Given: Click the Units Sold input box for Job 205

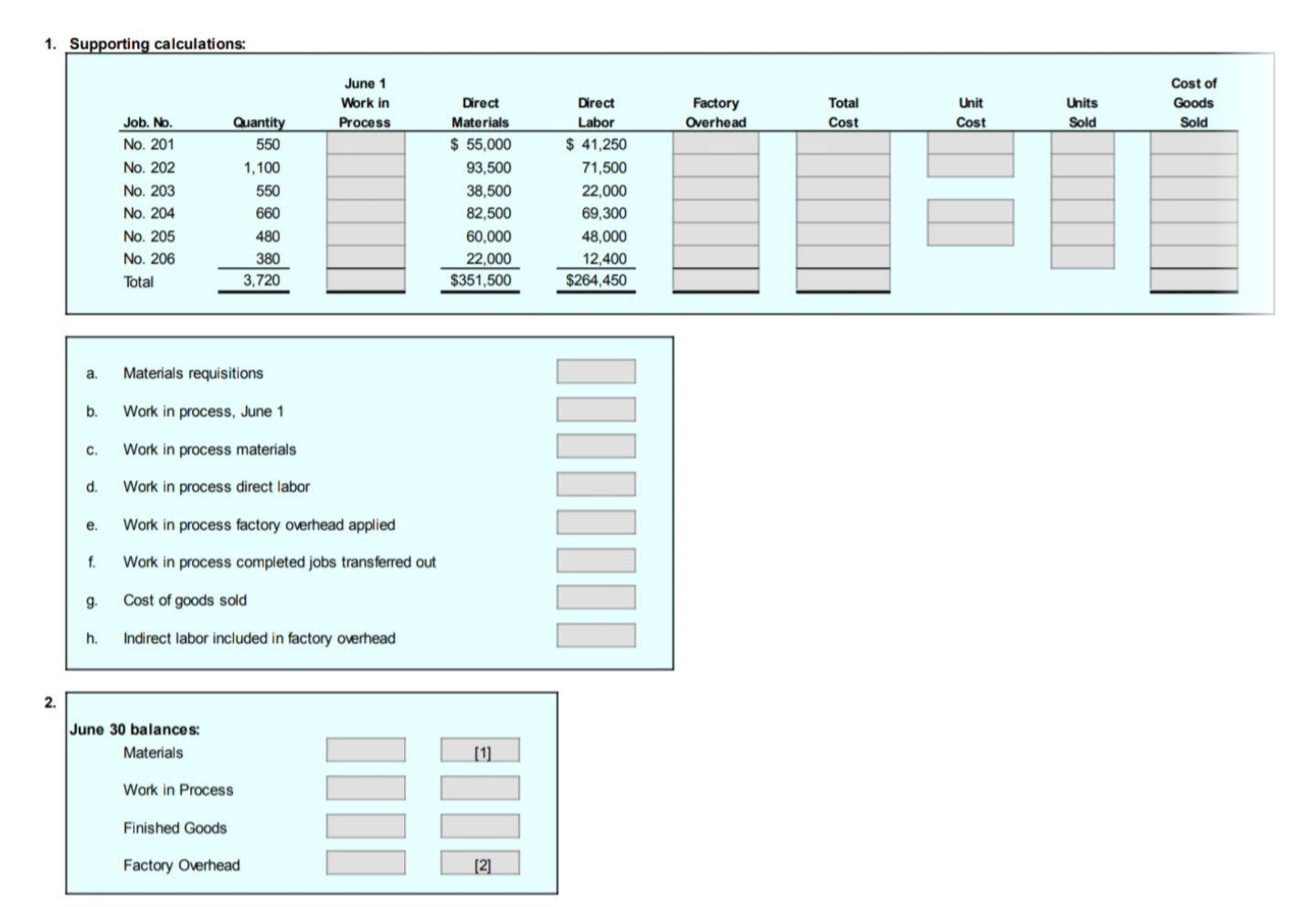Looking at the screenshot, I should click(1082, 236).
